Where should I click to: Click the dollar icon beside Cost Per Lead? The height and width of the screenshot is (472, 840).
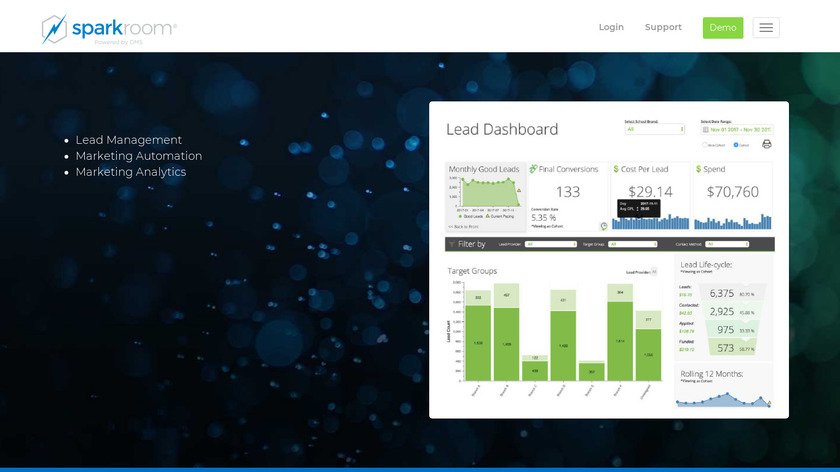616,169
